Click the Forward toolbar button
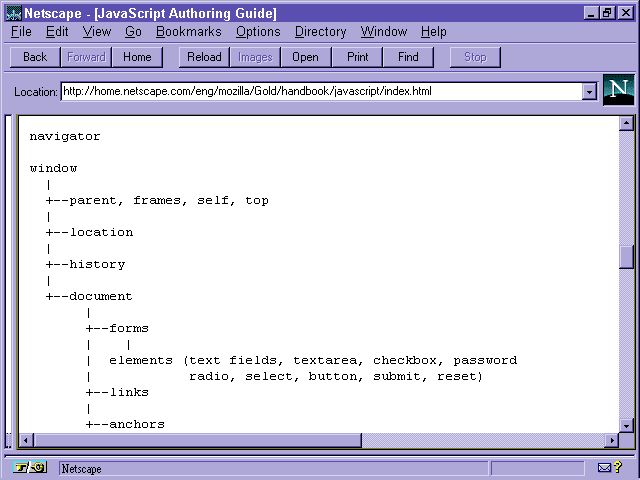This screenshot has height=480, width=640. pos(86,57)
